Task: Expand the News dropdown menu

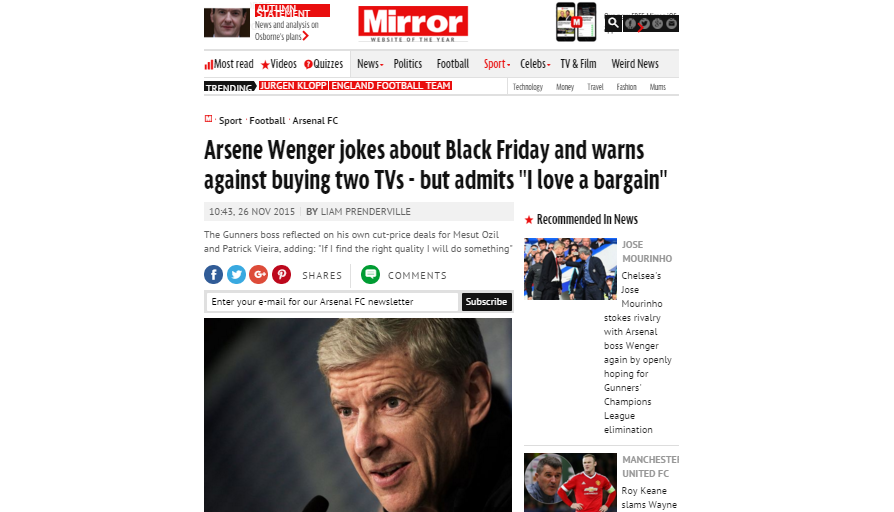Action: pos(370,64)
